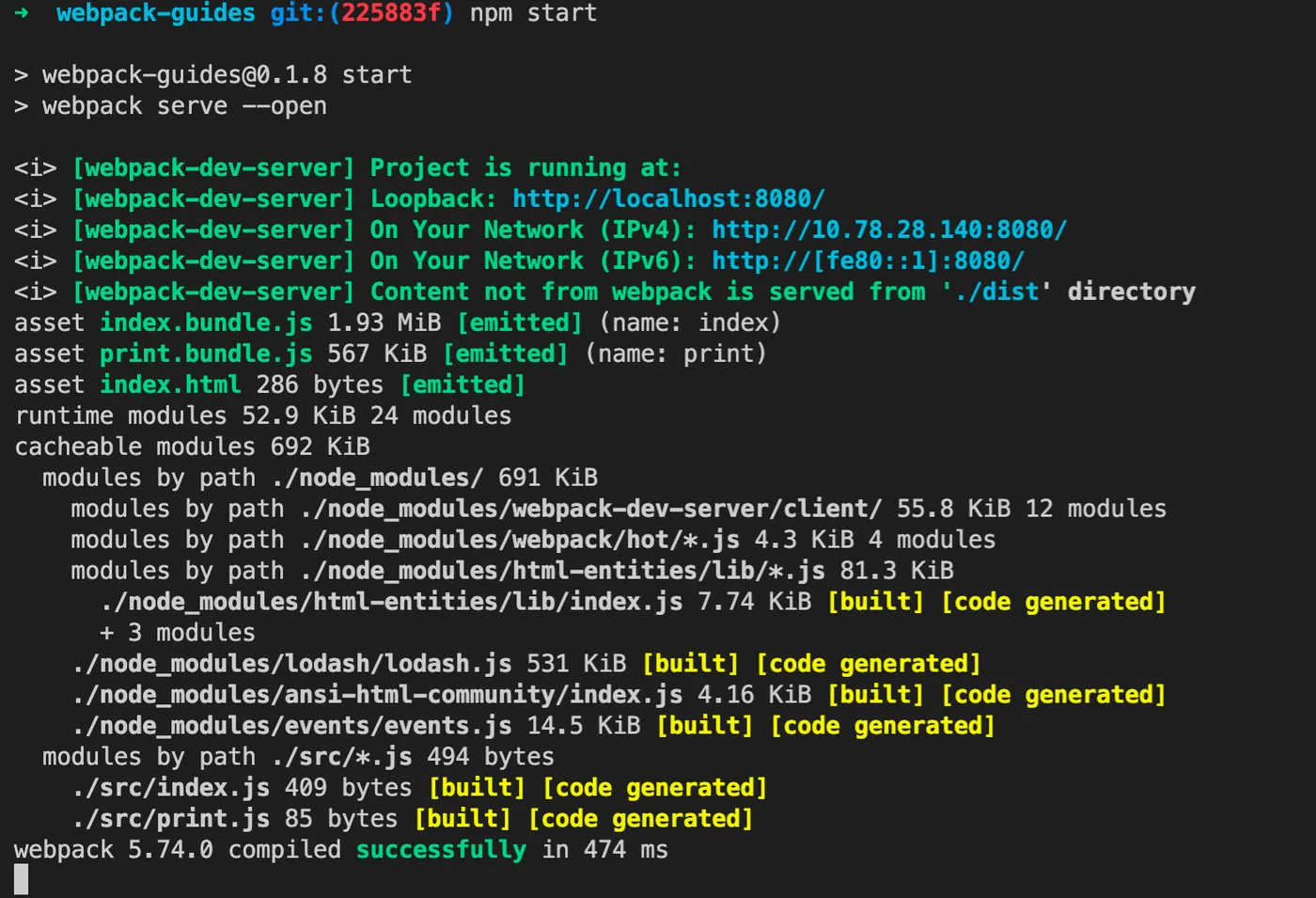Click the ./src/print.js module path
The image size is (1316, 898).
(170, 819)
